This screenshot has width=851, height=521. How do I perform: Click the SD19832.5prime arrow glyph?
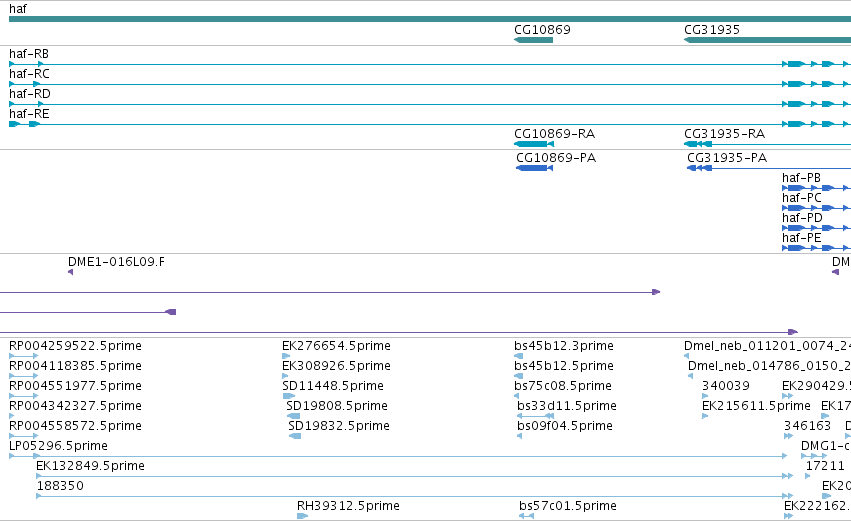[x=295, y=436]
